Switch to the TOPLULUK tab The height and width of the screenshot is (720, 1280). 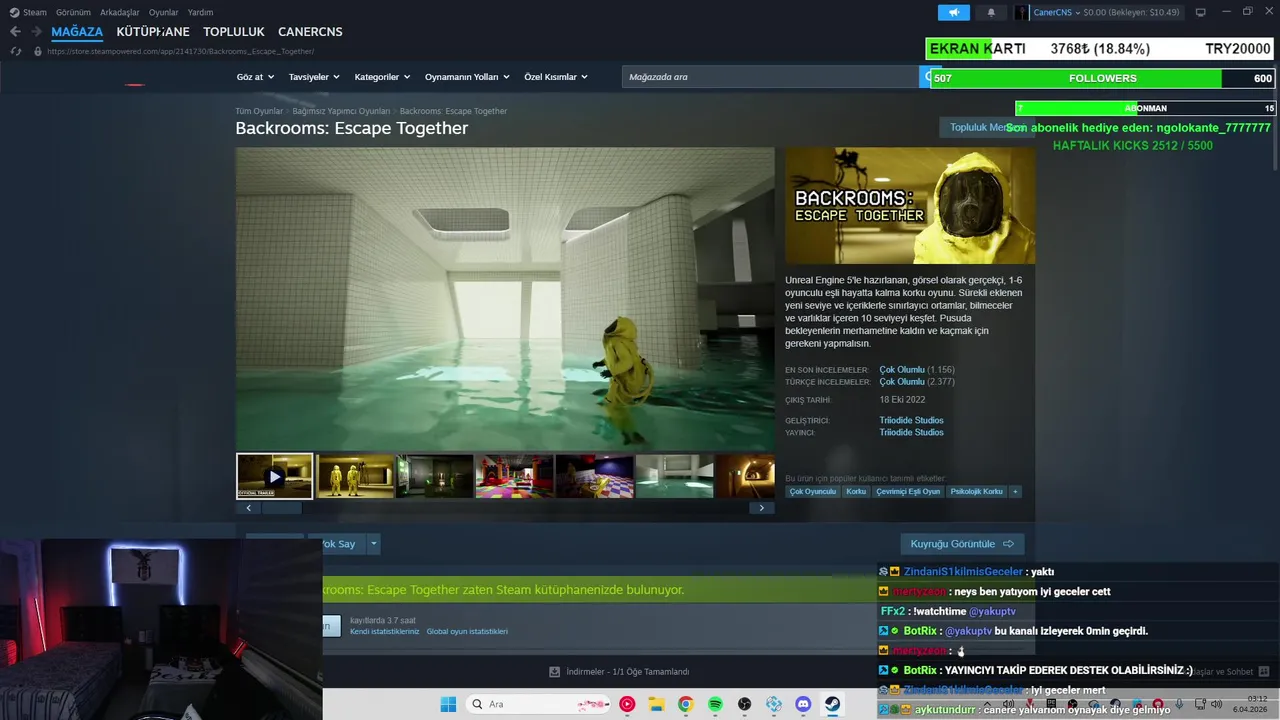click(234, 32)
